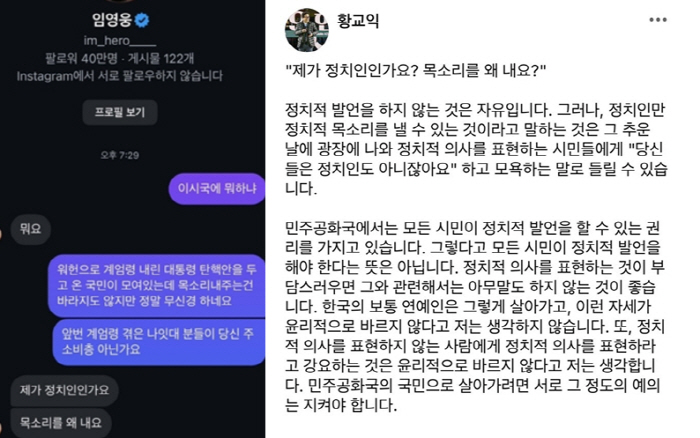This screenshot has height=438, width=700.
Task: Tap the message mentioning 주 소비층 아닌가요
Action: (x=159, y=342)
